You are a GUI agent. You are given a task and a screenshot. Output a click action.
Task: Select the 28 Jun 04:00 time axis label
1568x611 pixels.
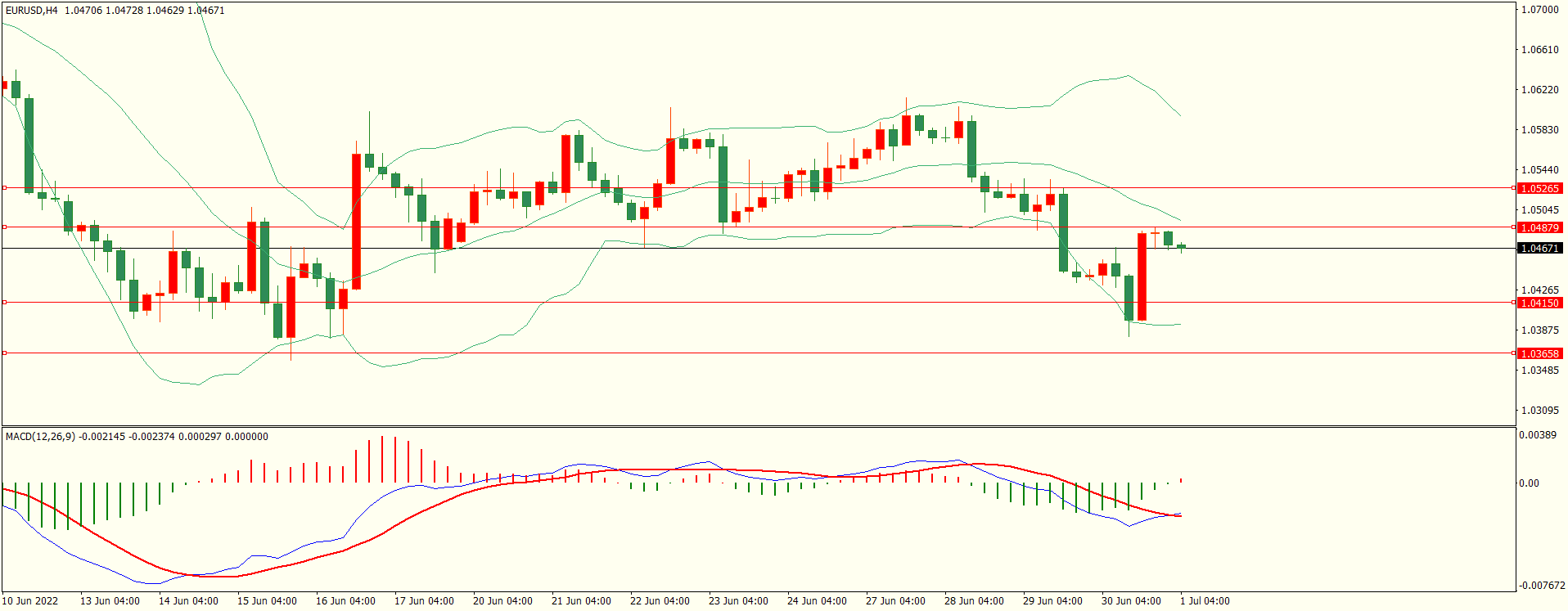pos(974,601)
